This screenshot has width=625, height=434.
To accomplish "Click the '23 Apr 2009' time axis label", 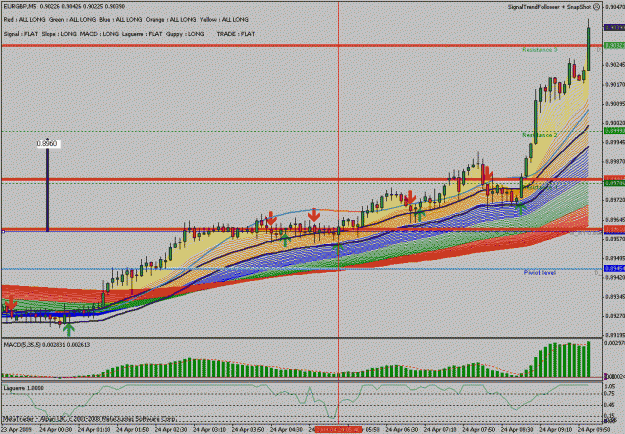I will [x=15, y=430].
